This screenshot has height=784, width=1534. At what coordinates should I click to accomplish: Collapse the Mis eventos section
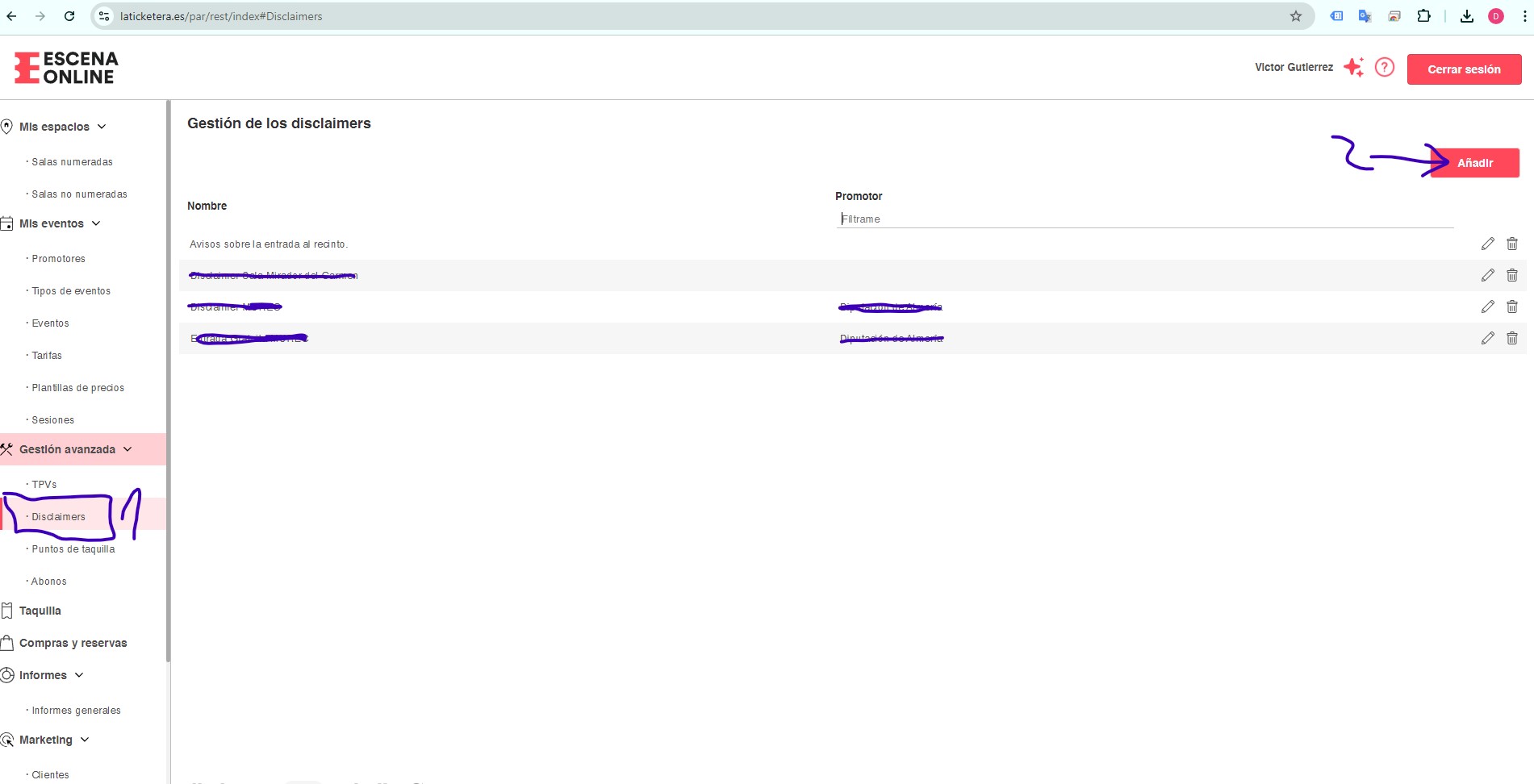pyautogui.click(x=96, y=223)
